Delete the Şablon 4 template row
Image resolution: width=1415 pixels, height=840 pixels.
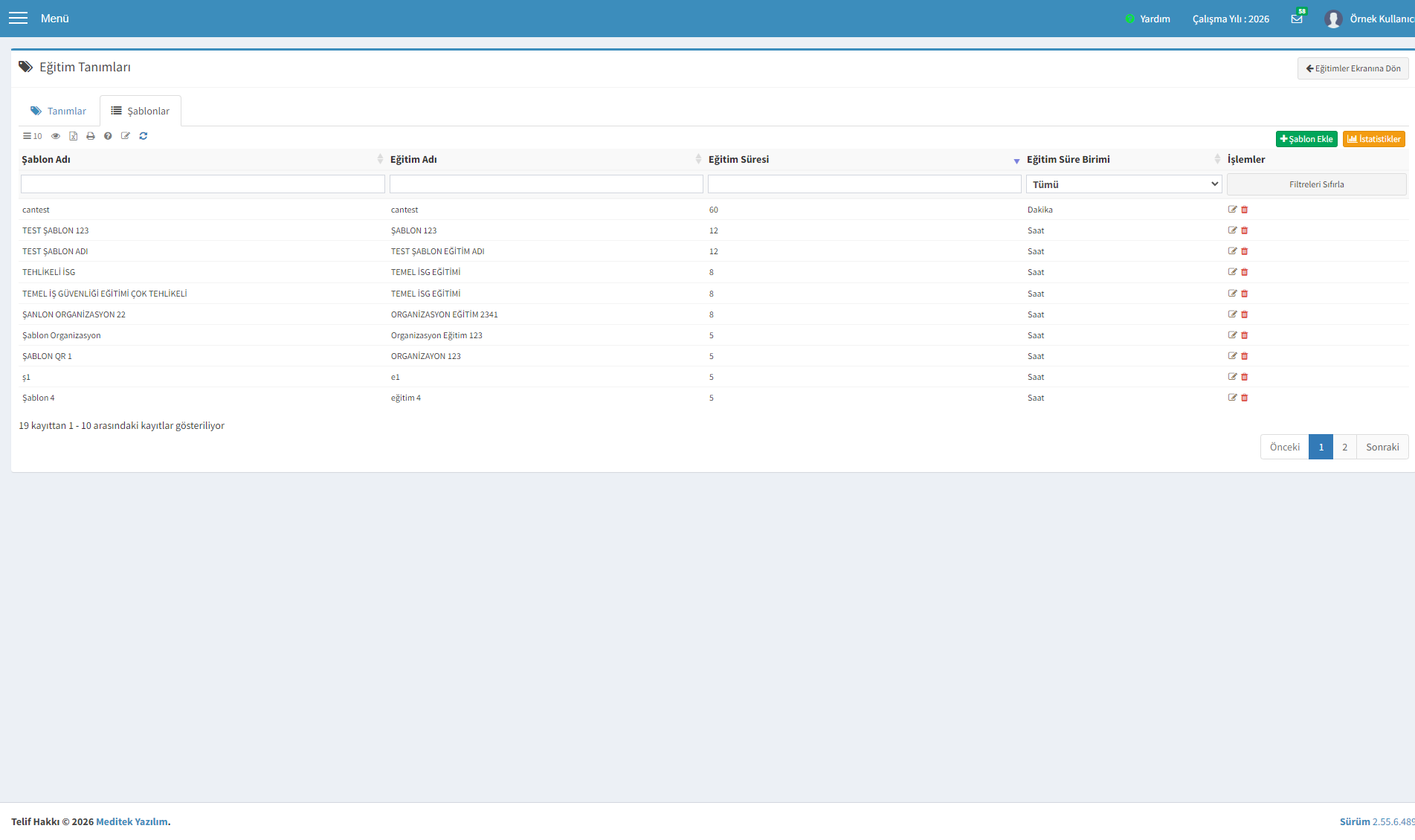(x=1245, y=398)
